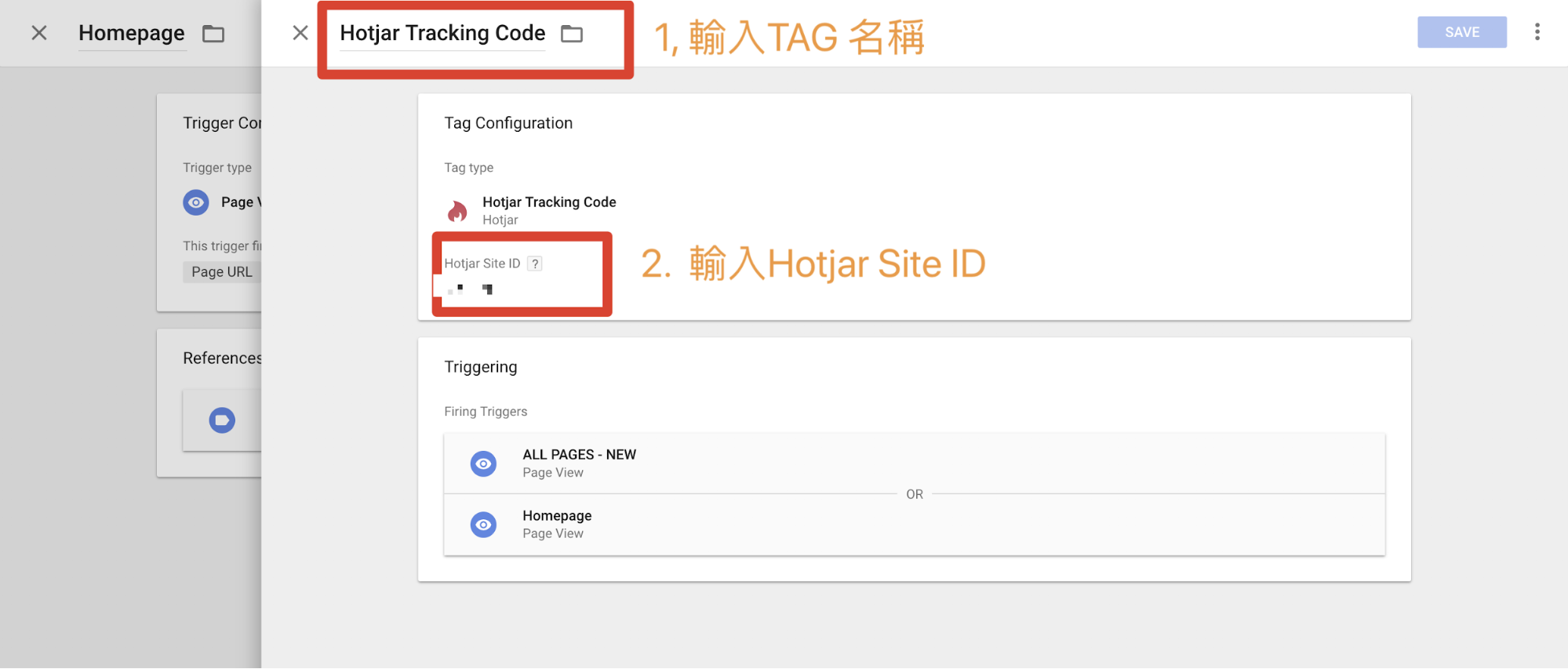Click the Hotjar flame tag type icon
1568x669 pixels.
pyautogui.click(x=457, y=211)
